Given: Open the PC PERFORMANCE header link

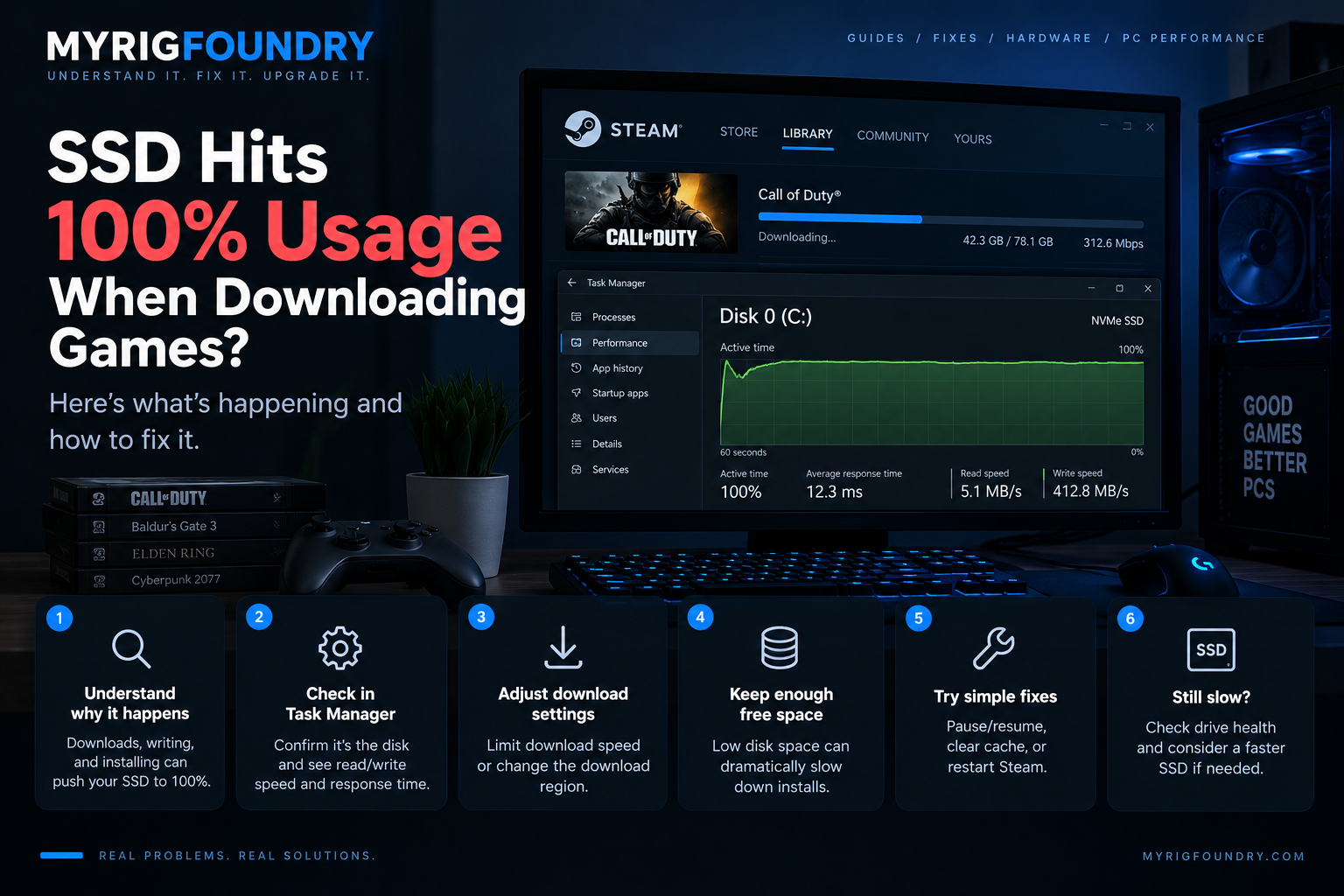Looking at the screenshot, I should 1193,38.
